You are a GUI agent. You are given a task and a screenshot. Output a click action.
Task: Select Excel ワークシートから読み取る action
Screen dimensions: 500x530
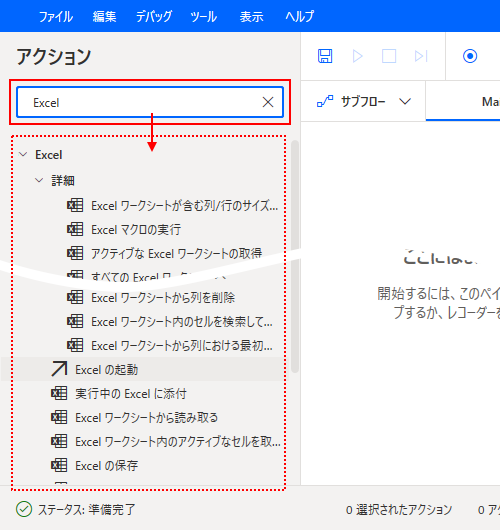(x=146, y=417)
